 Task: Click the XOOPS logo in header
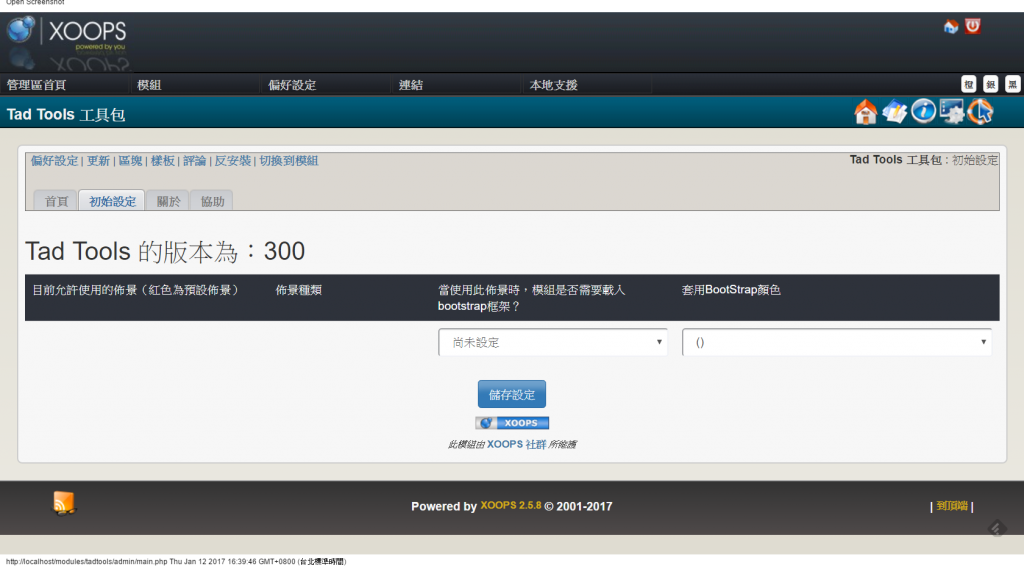[x=67, y=33]
